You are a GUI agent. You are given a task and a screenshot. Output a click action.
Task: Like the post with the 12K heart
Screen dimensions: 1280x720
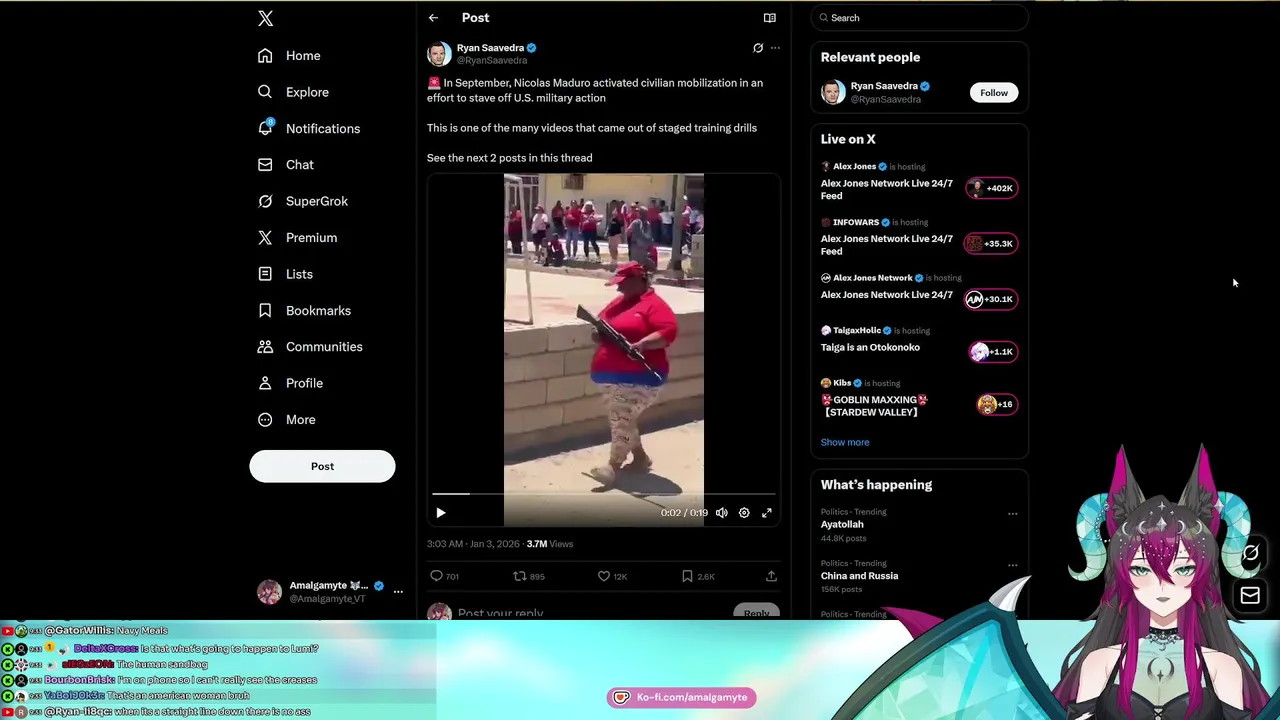click(612, 576)
